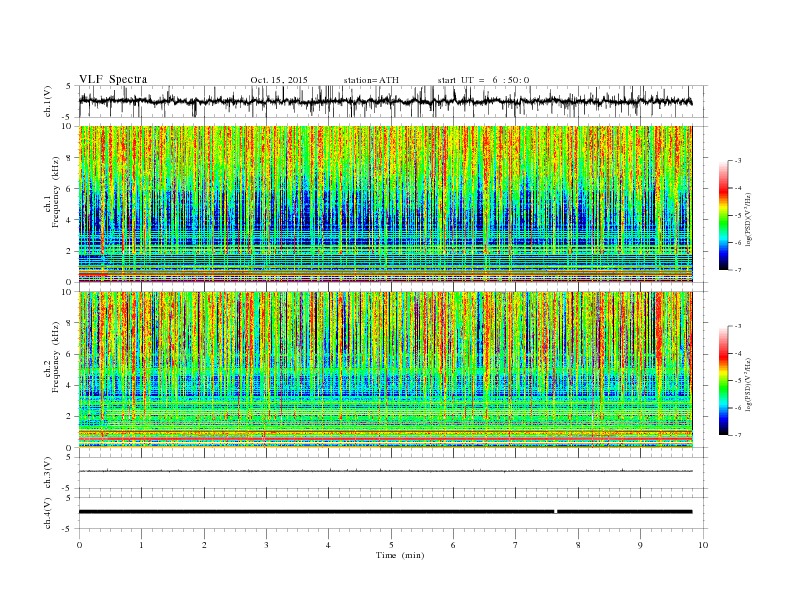
Task: Click the white gap in the ch.4 trace
Action: point(556,512)
